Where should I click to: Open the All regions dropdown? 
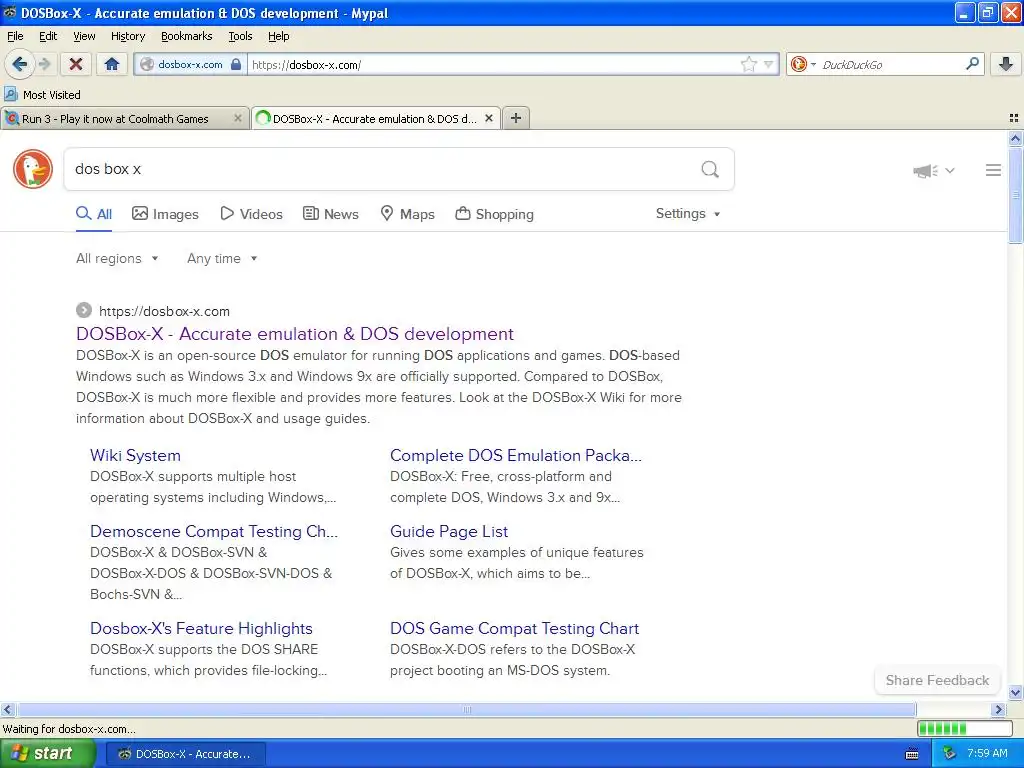click(x=117, y=259)
